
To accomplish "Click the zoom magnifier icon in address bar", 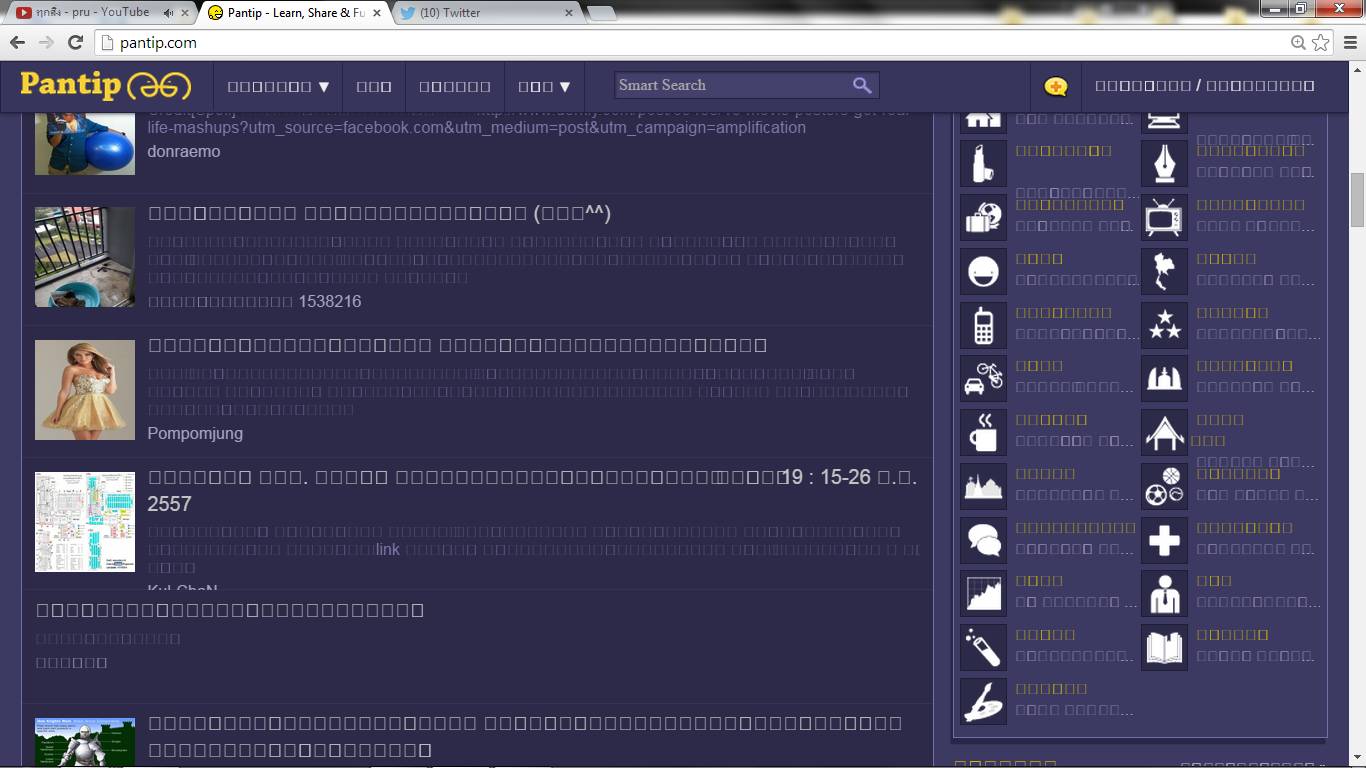I will coord(1298,42).
